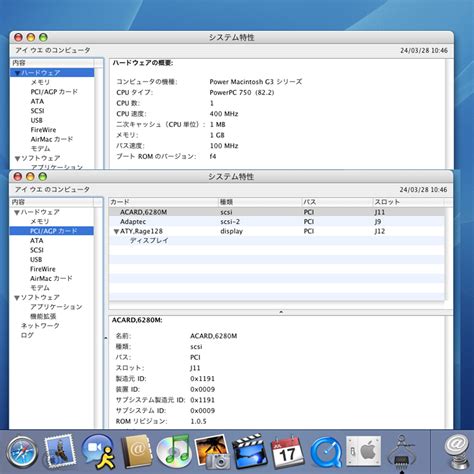The image size is (474, 474).
Task: Click PowerPC 750 CPU type value
Action: pyautogui.click(x=242, y=92)
